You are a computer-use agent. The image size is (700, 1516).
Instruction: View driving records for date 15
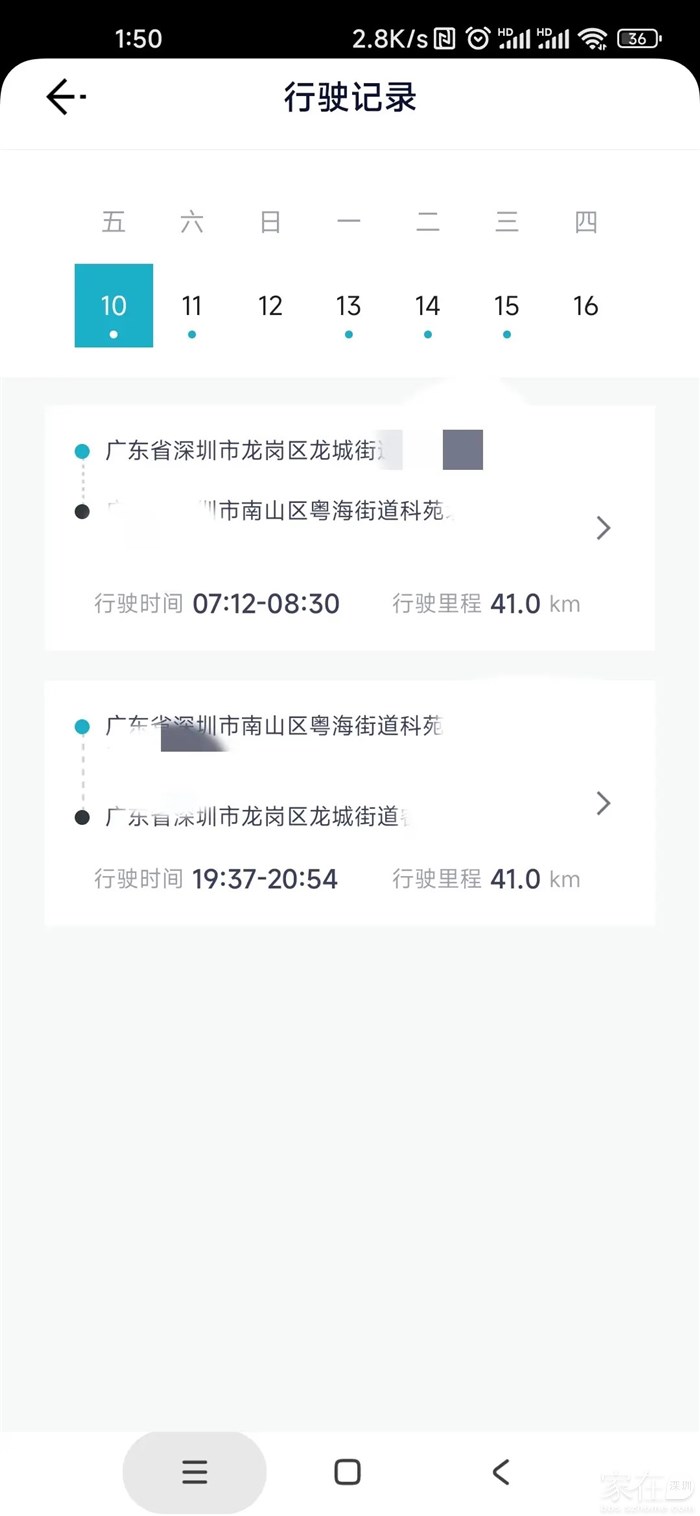pos(506,306)
